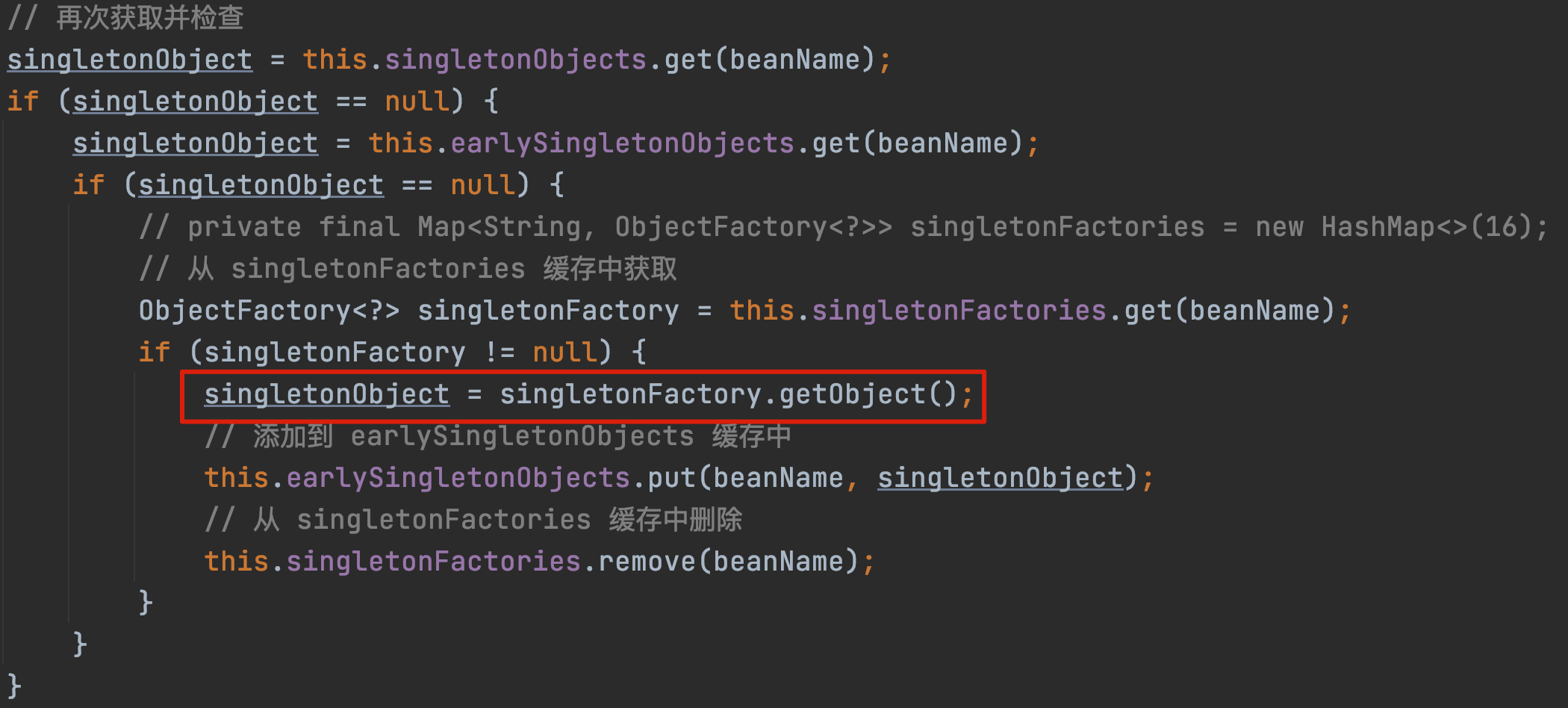Click the ObjectFactory<?> type declaration

[270, 311]
